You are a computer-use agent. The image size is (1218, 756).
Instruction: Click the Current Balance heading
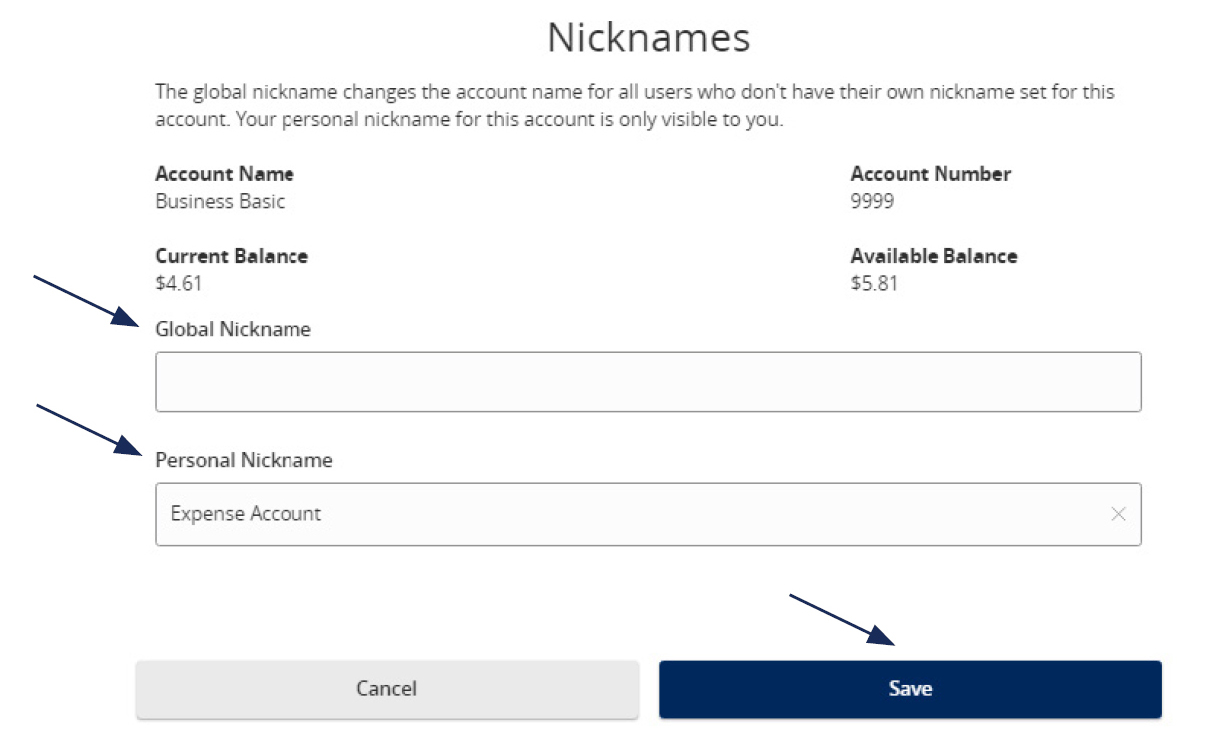point(232,256)
